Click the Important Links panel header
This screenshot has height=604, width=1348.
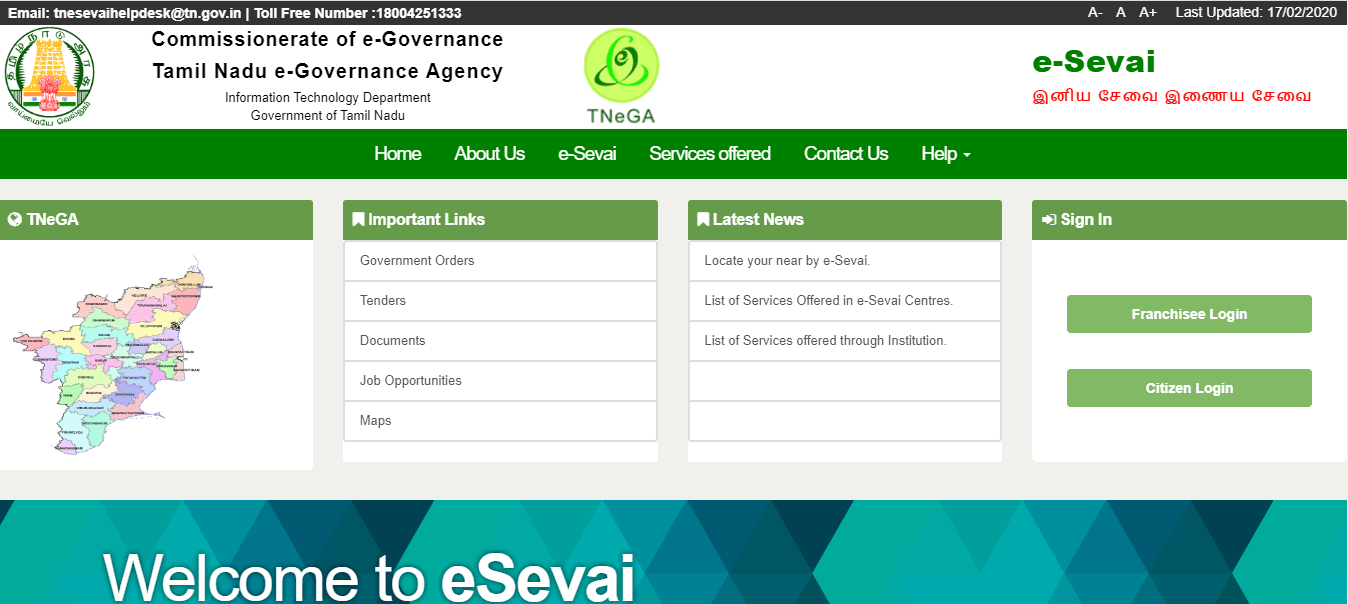(500, 220)
